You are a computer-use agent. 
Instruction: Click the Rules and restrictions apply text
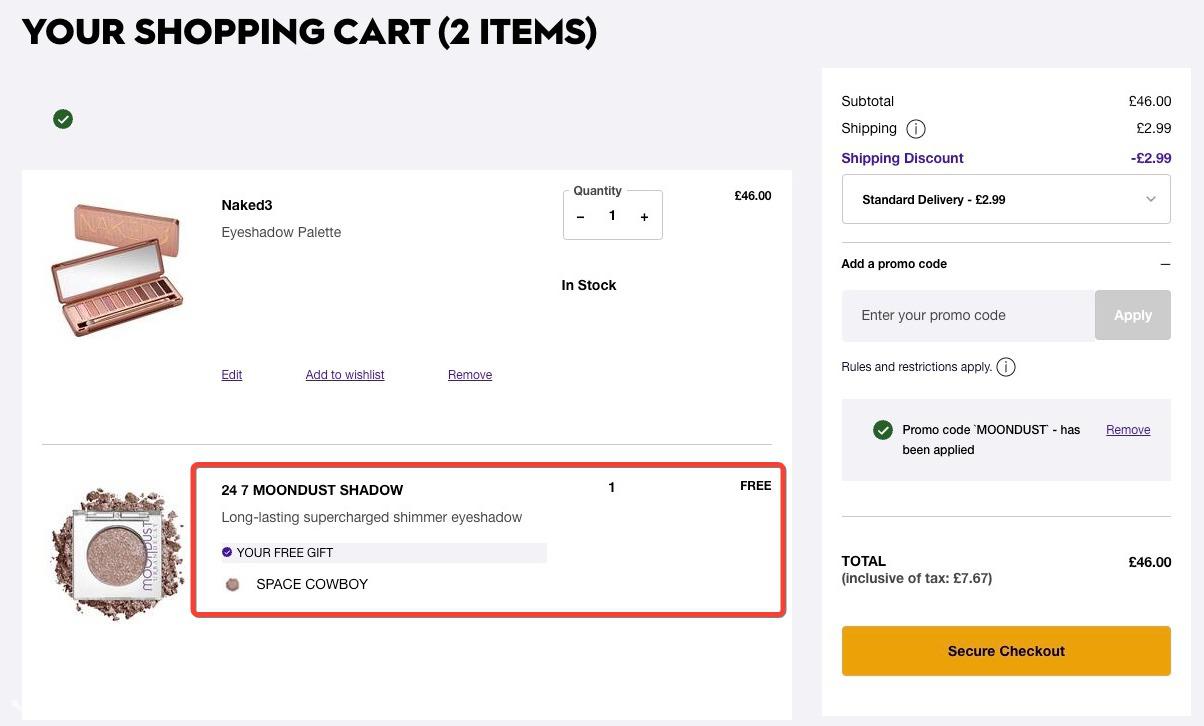point(917,367)
